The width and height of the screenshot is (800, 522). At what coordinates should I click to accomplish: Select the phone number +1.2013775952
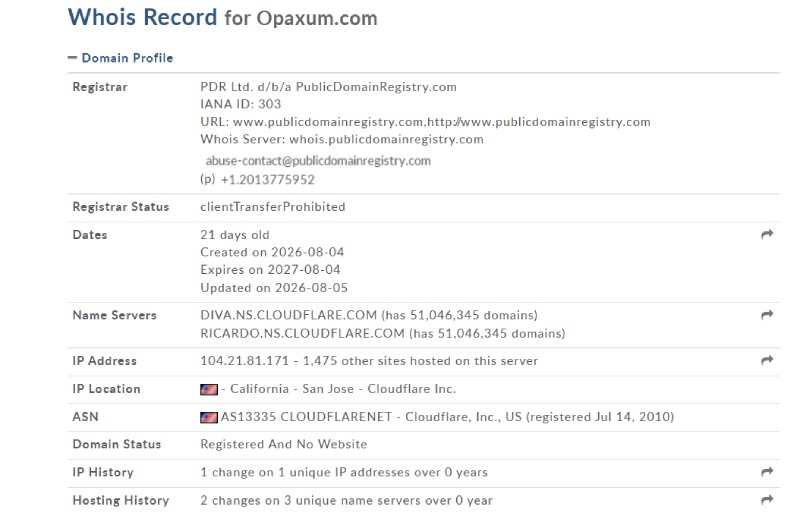[x=267, y=180]
